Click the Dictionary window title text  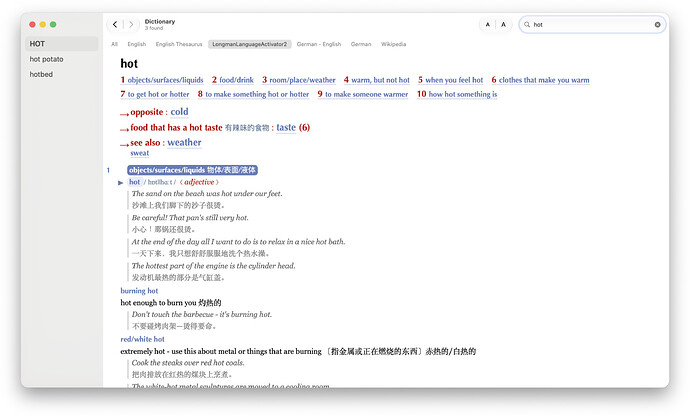click(160, 22)
